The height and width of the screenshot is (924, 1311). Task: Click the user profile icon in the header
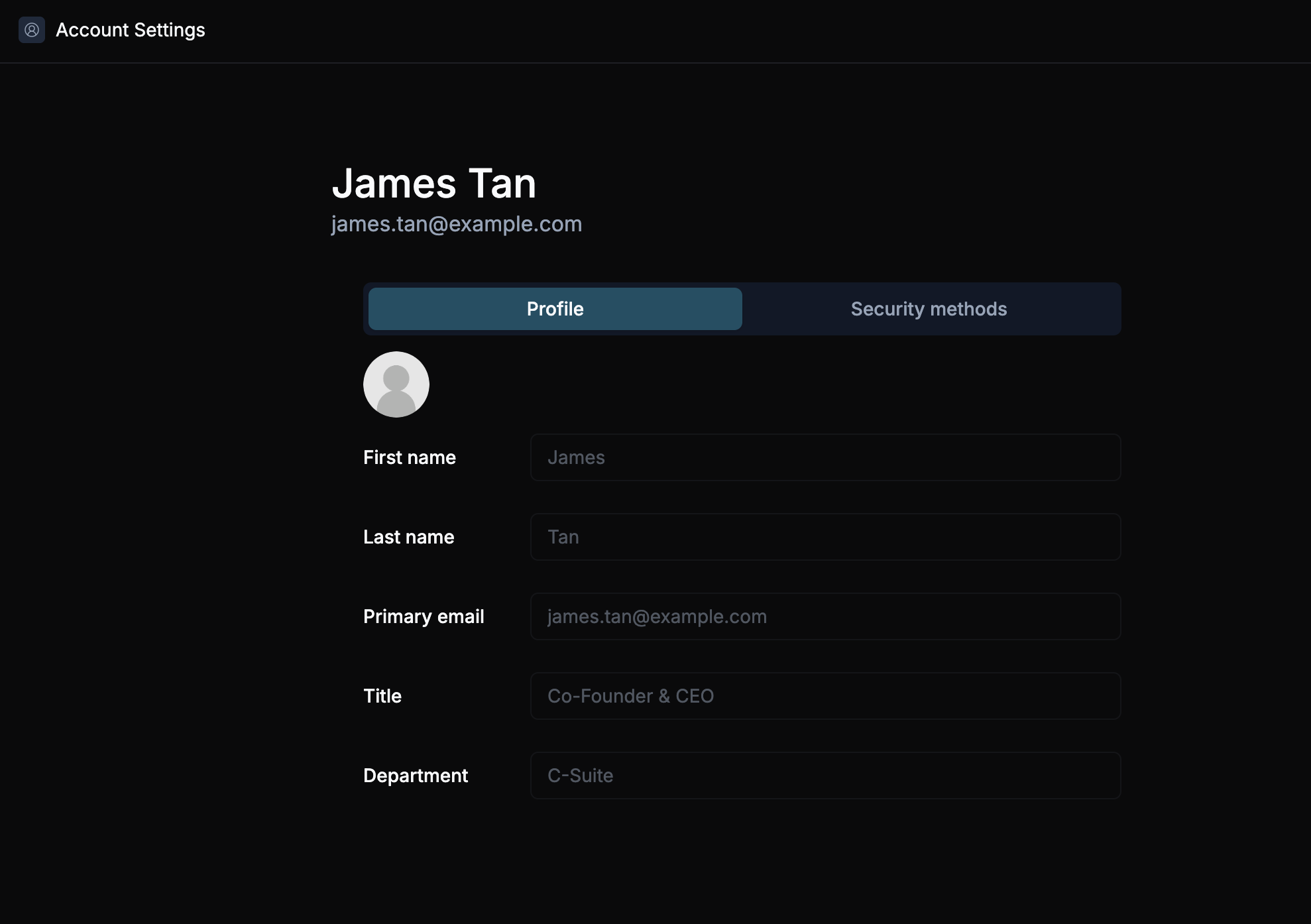click(x=32, y=30)
